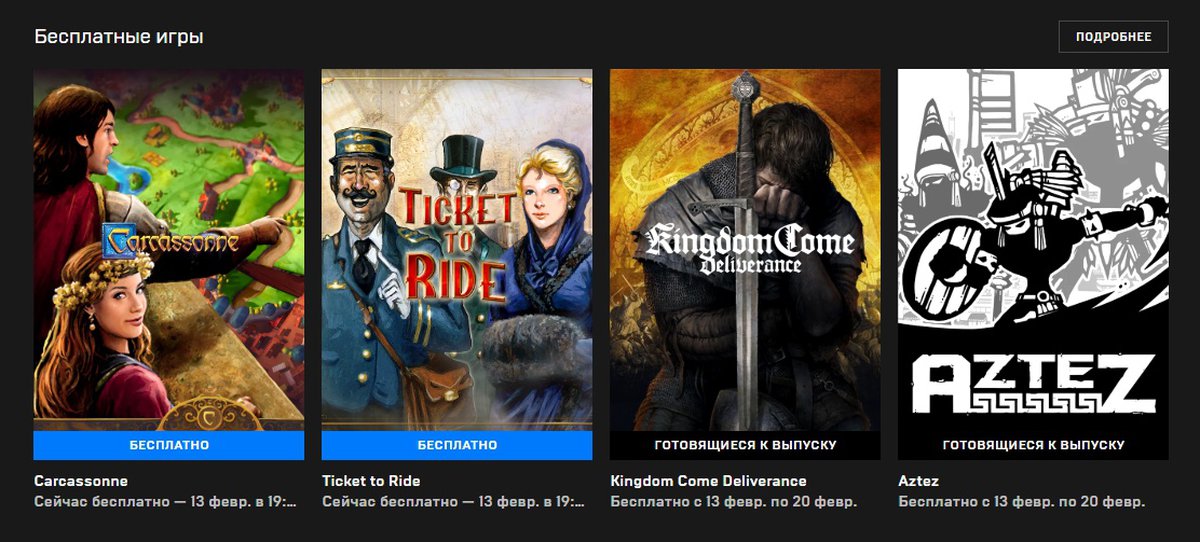1200x542 pixels.
Task: Click Aztez's free dates 13–20 февр. text
Action: (x=1021, y=501)
